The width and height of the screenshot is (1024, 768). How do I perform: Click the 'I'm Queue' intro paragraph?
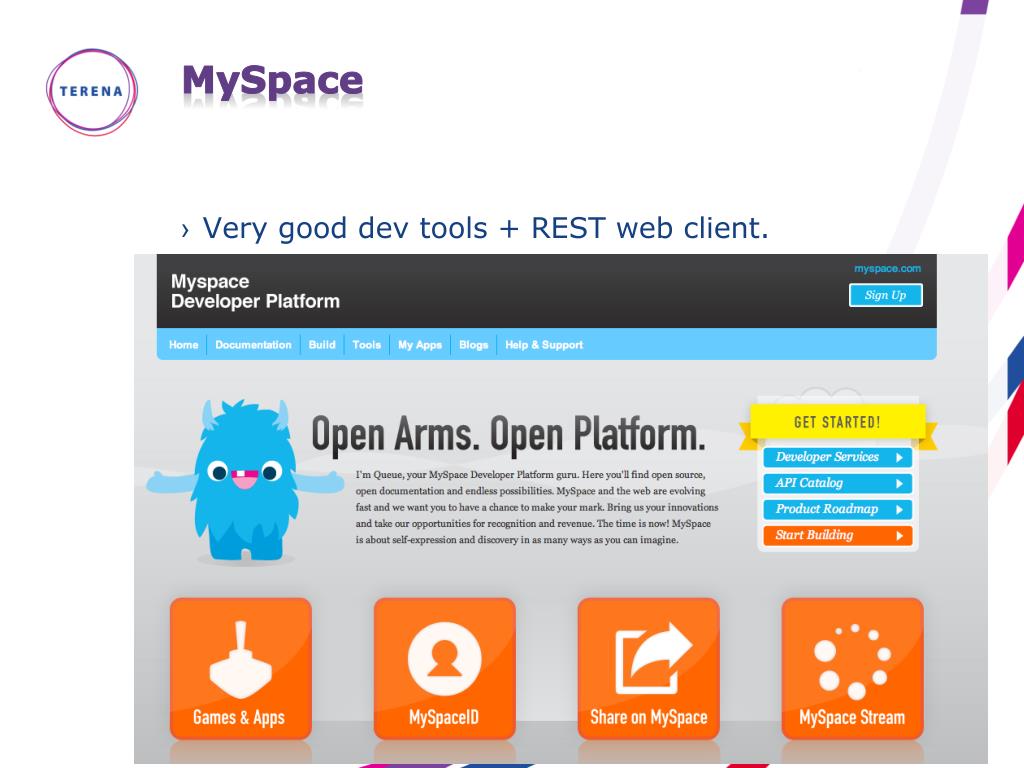[537, 507]
